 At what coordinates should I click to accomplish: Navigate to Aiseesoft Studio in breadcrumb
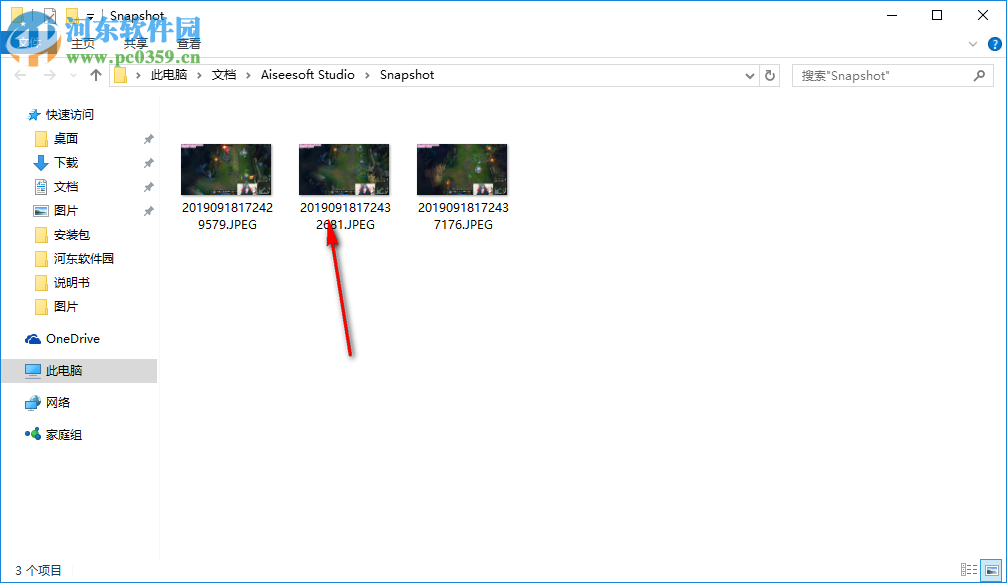307,74
